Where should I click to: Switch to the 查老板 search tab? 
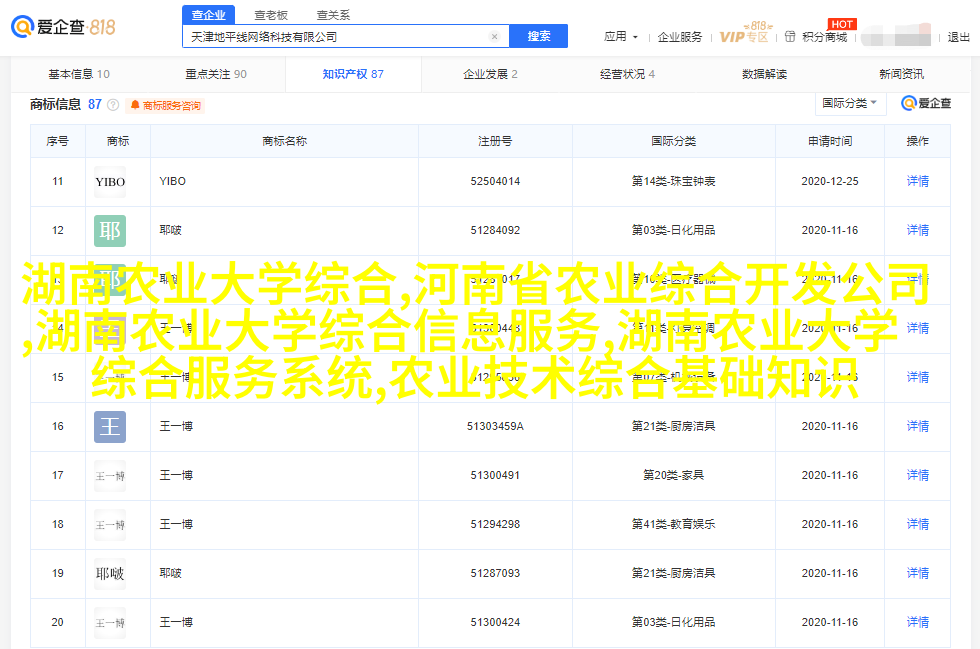270,15
